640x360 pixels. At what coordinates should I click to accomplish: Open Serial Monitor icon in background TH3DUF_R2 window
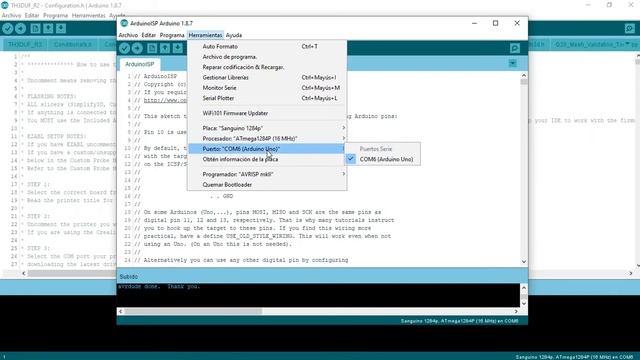click(x=630, y=28)
